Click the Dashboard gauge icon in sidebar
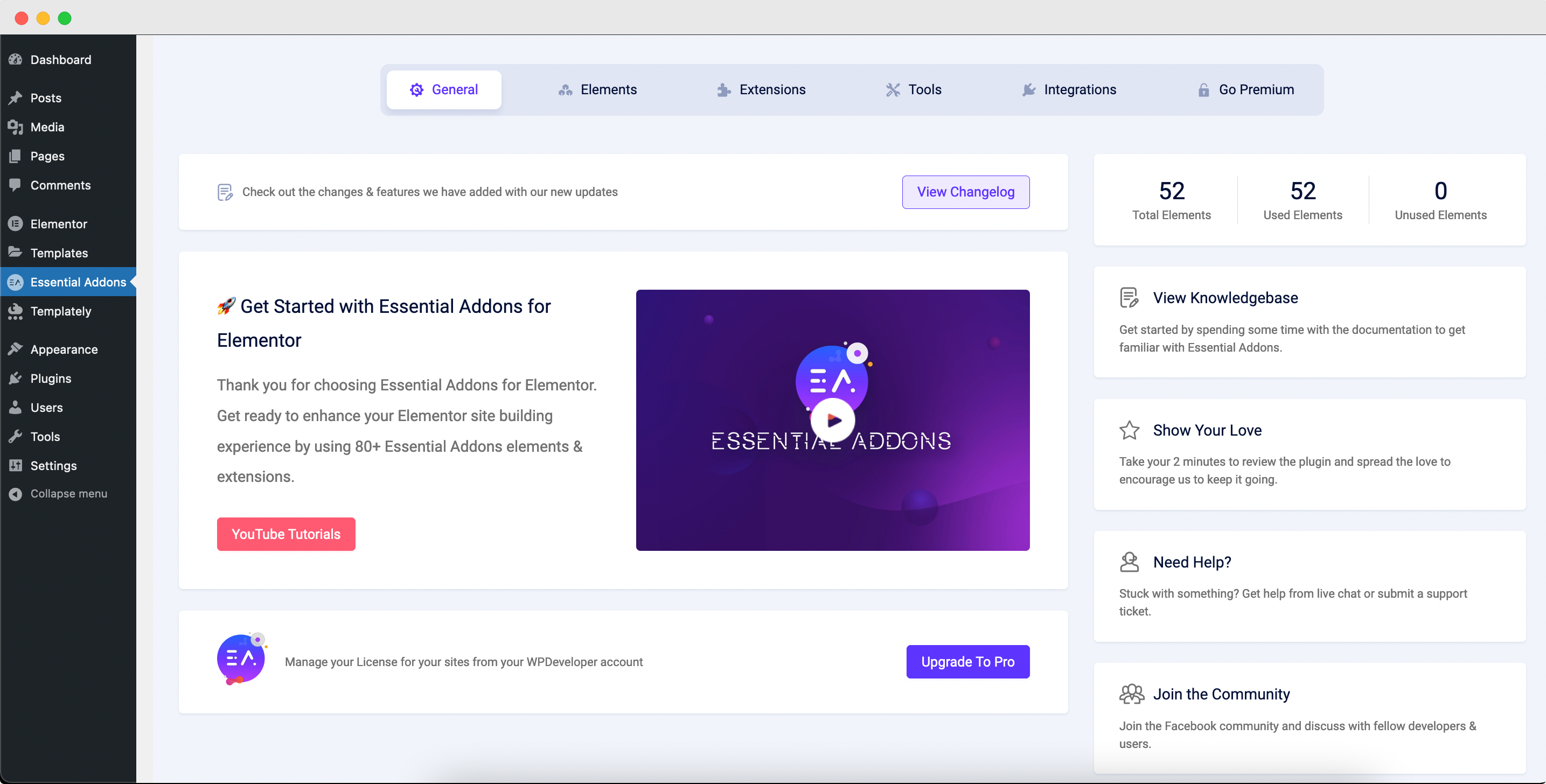The image size is (1546, 784). tap(15, 59)
